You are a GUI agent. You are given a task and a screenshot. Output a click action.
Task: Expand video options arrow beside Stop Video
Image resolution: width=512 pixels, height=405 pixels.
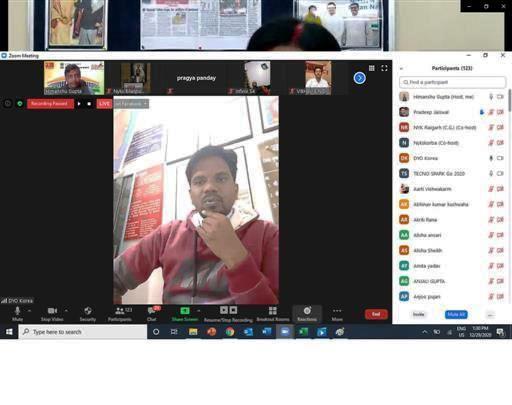coord(66,310)
